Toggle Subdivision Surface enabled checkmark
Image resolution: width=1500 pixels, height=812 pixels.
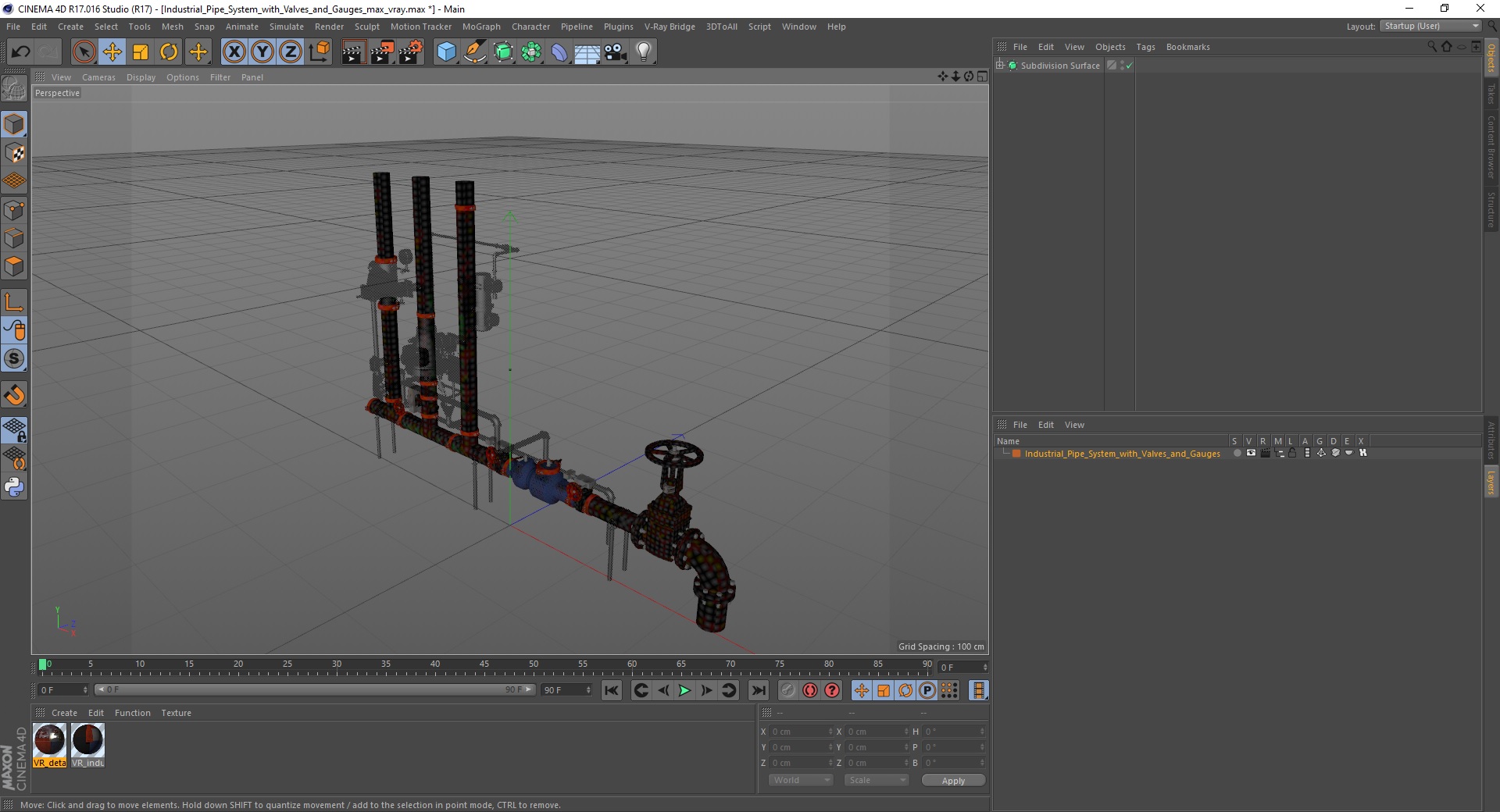(x=1129, y=66)
